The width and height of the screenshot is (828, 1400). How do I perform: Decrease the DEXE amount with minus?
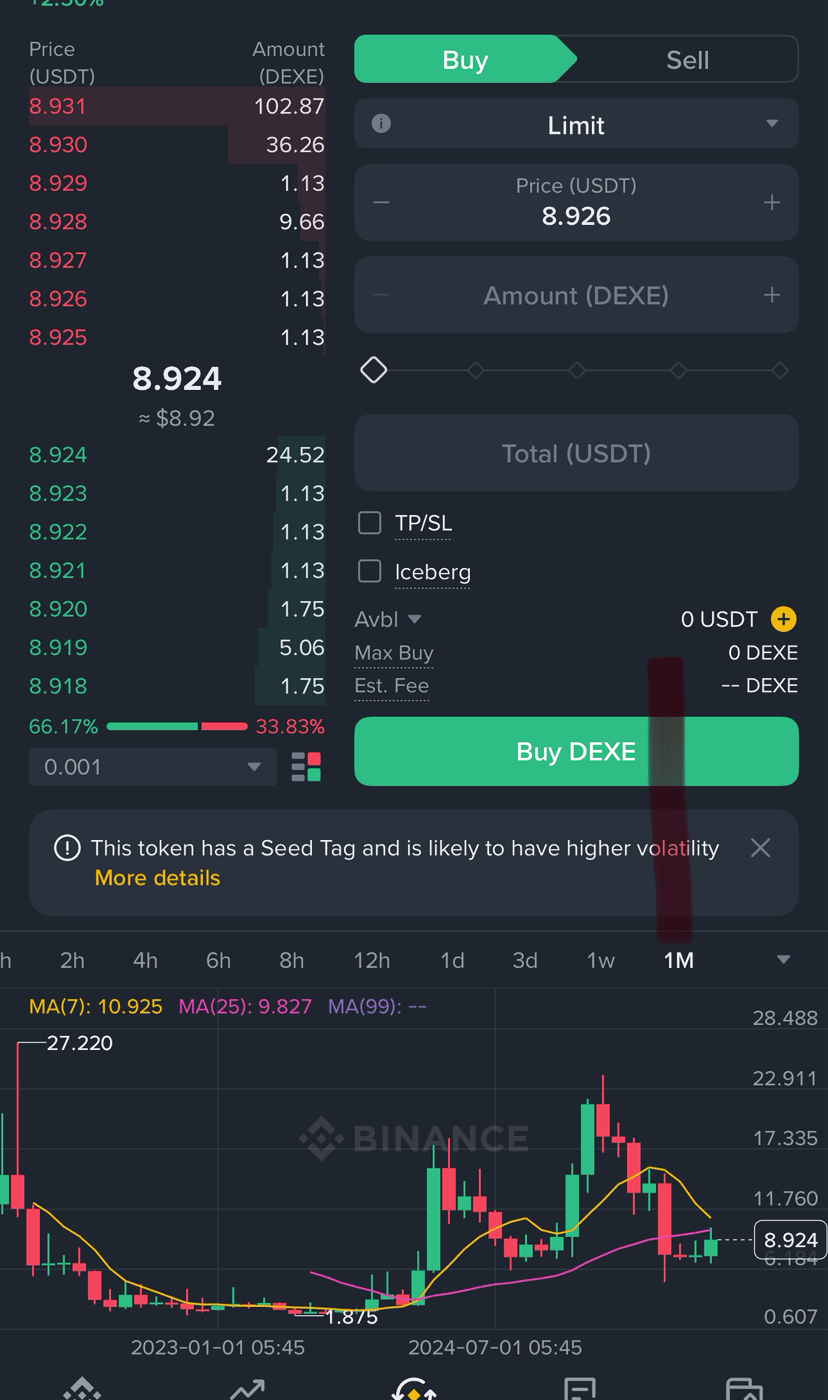coord(381,295)
